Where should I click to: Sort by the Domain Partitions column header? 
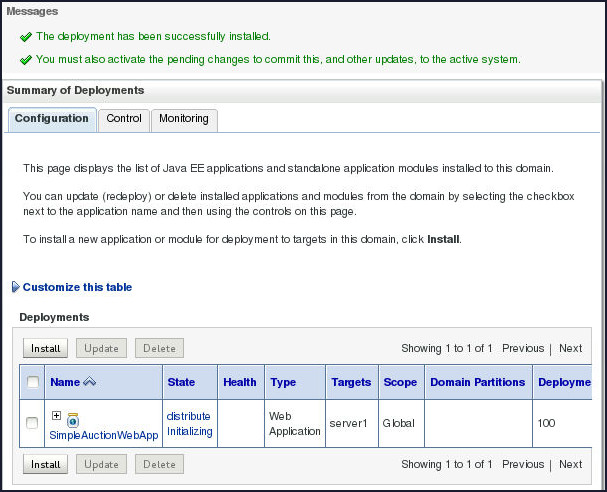point(478,382)
